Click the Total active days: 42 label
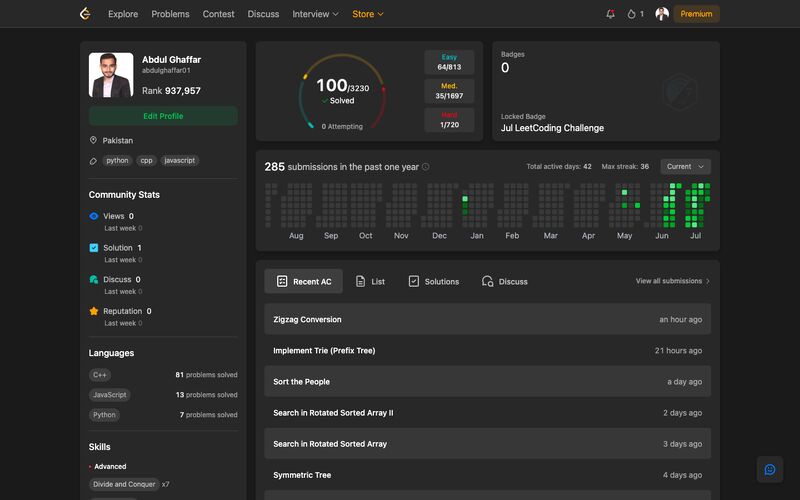 [559, 166]
